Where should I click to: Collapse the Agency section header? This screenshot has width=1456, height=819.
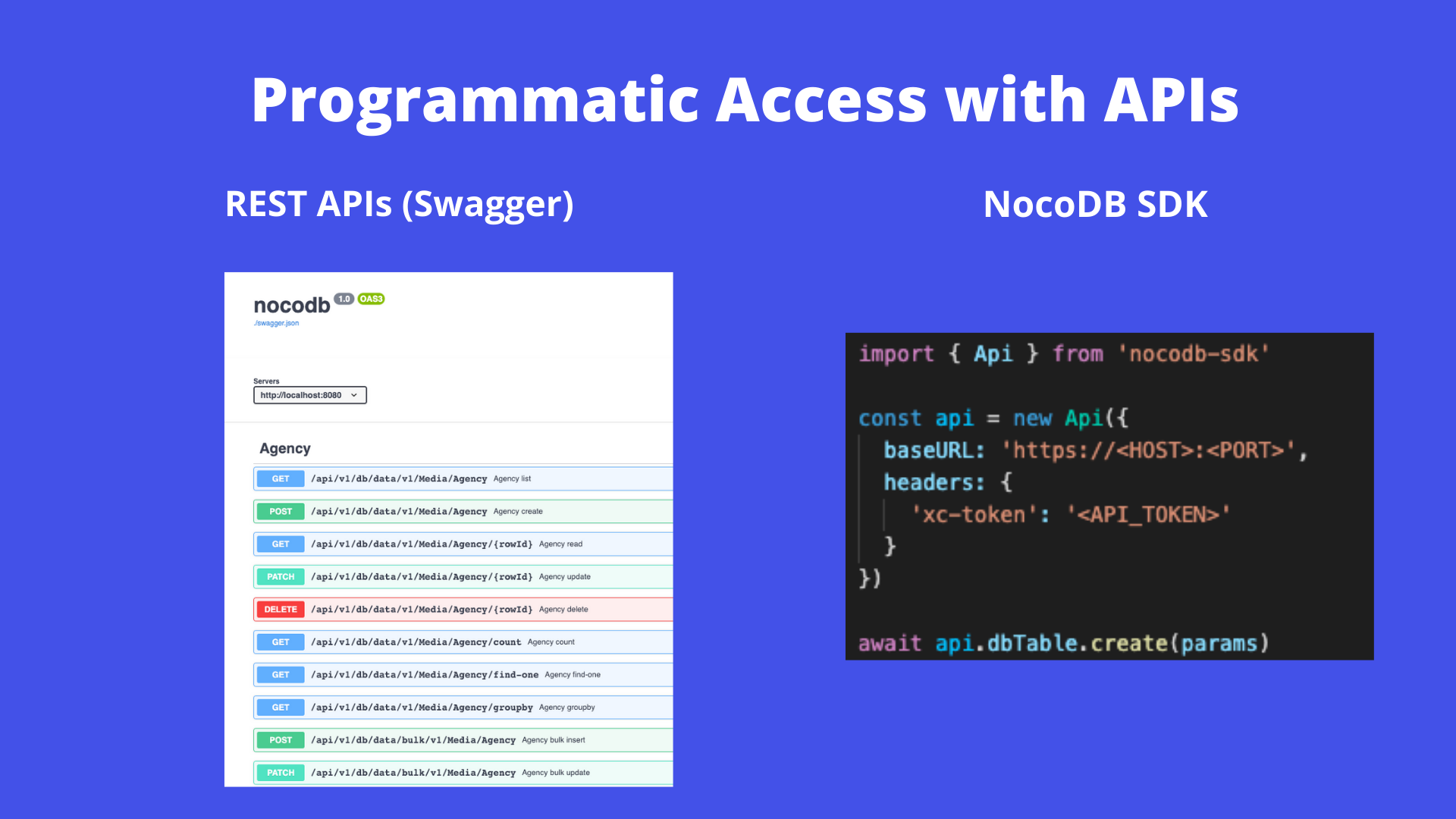tap(285, 448)
